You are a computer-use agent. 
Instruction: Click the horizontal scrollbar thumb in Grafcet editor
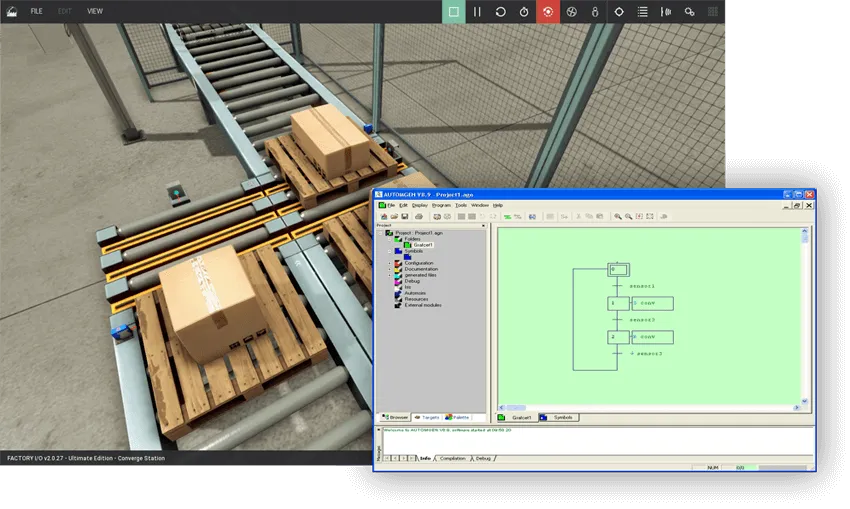point(517,408)
